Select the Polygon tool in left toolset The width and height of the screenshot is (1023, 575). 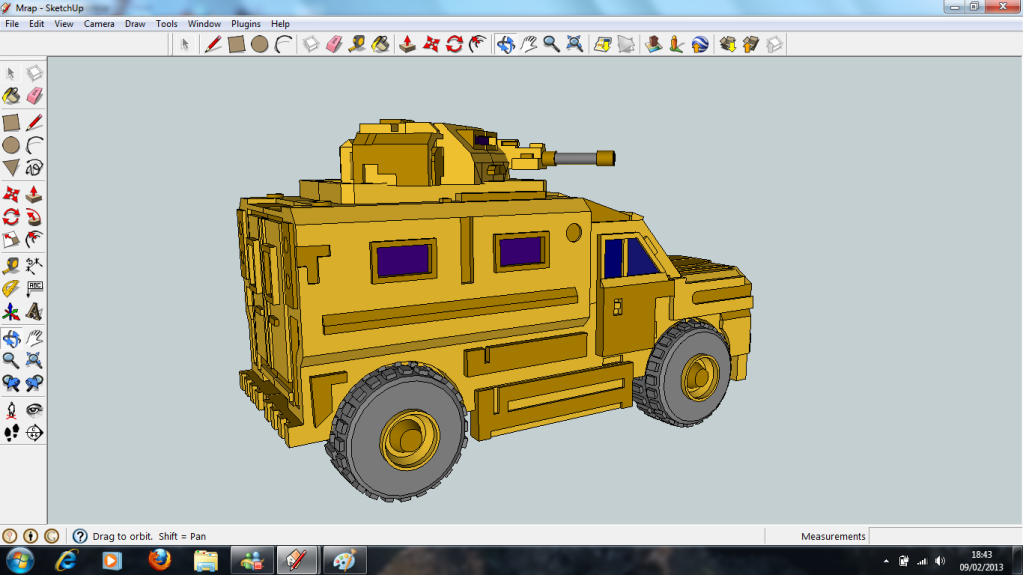[11, 168]
